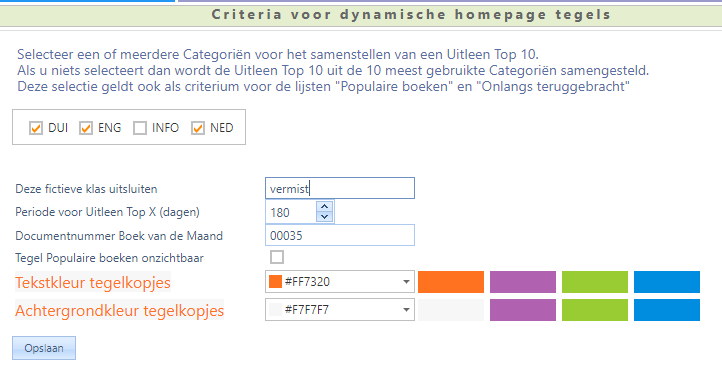The height and width of the screenshot is (366, 722).
Task: Pick the blue Tekstkleur swatch
Action: (667, 282)
